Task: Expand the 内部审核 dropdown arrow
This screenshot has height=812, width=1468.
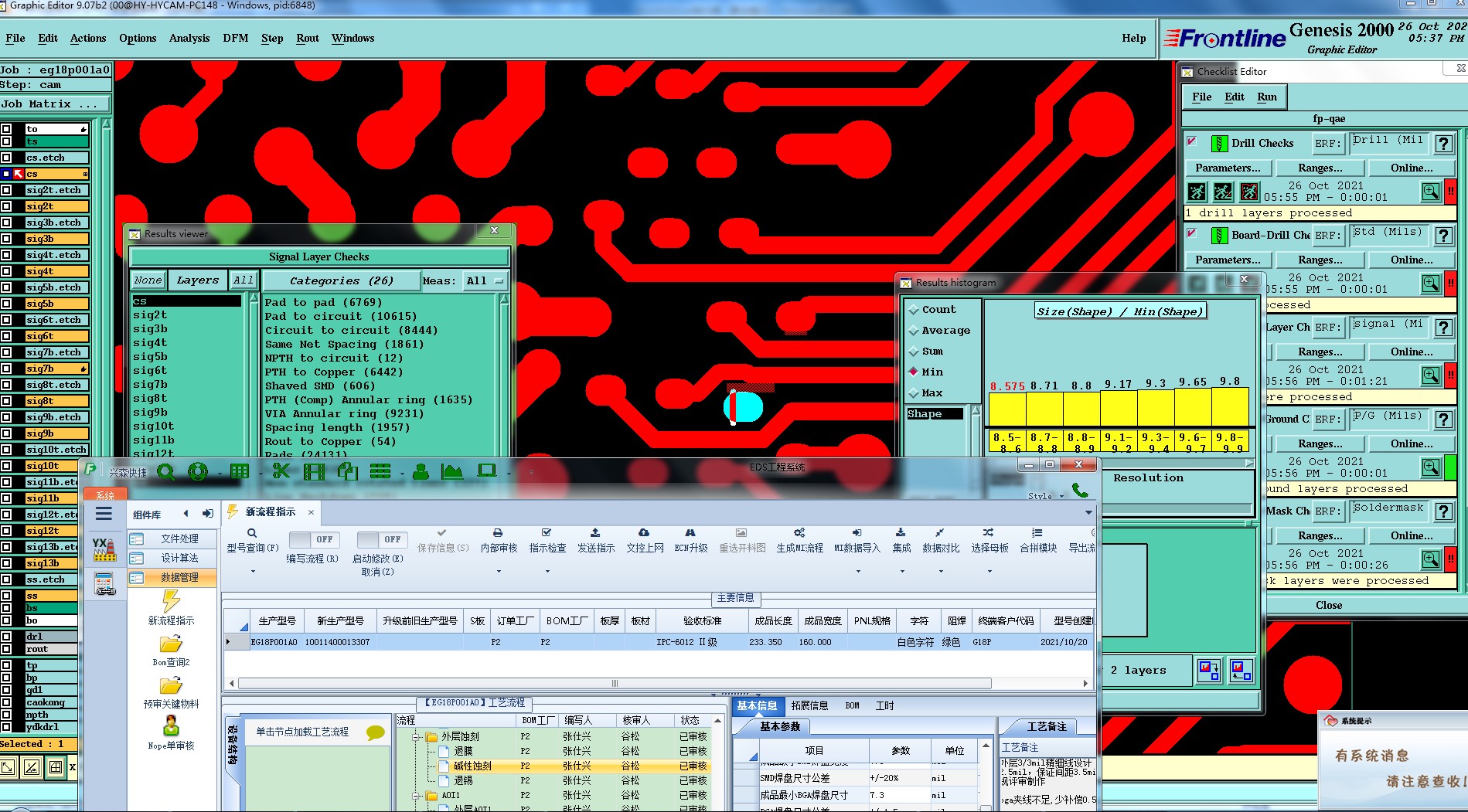Action: (x=499, y=572)
